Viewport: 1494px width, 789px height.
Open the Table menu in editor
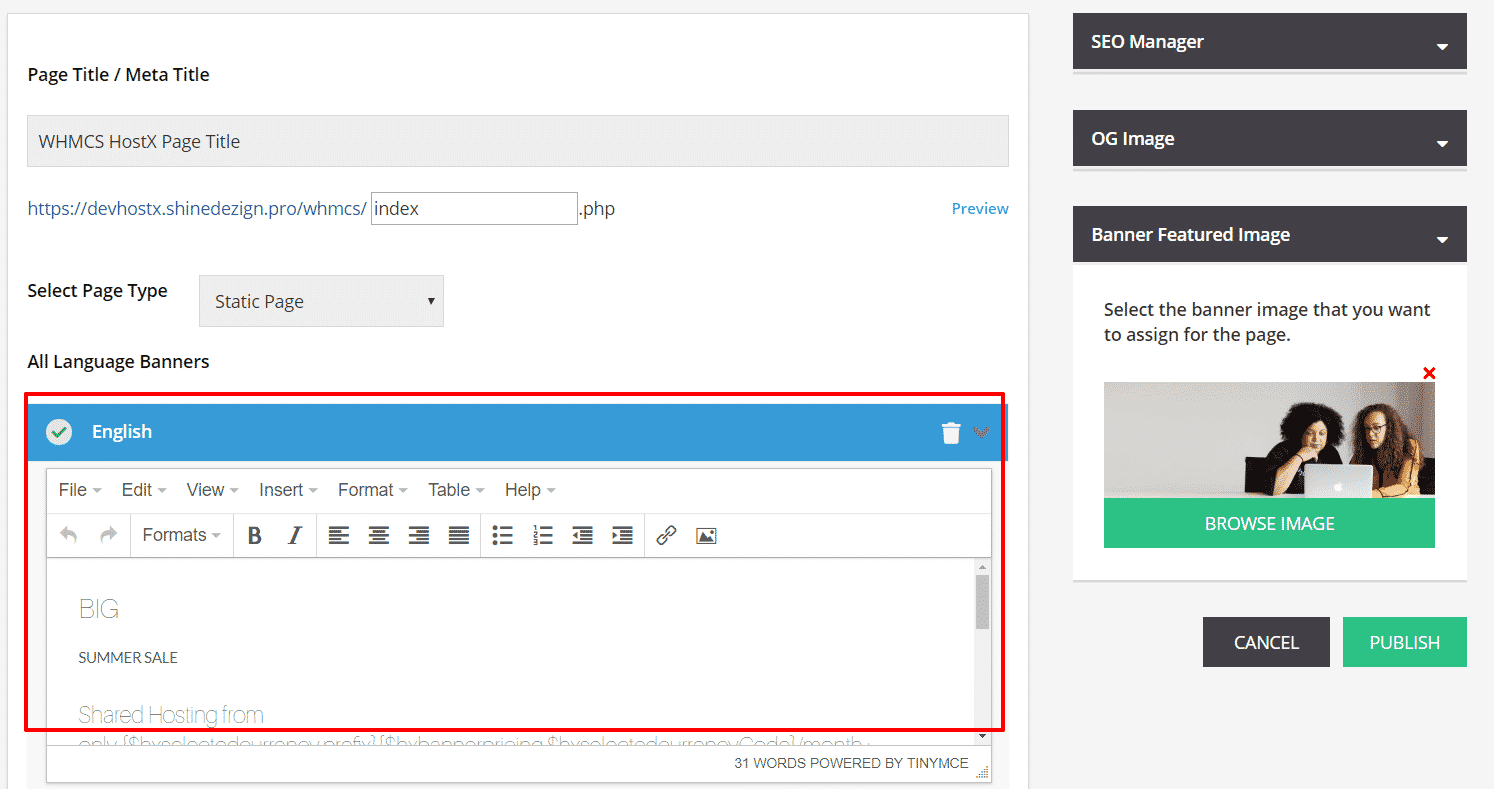pos(455,490)
